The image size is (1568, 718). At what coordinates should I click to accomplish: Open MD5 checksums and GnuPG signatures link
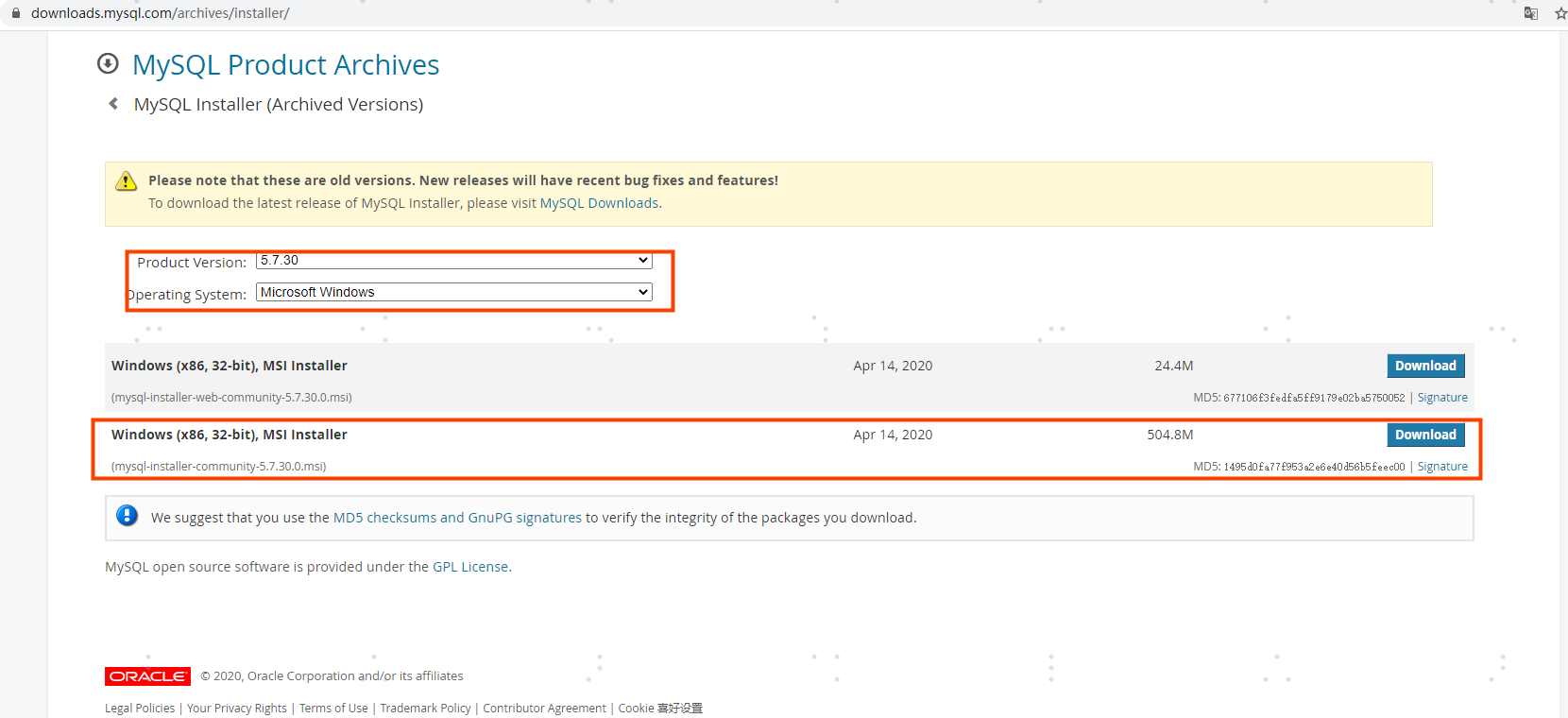[457, 518]
